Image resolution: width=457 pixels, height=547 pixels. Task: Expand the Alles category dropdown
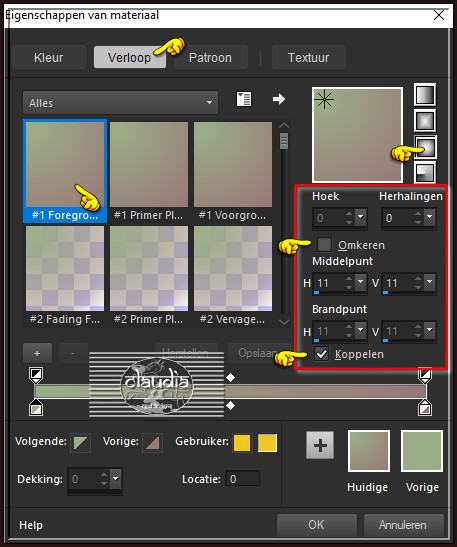[x=120, y=103]
